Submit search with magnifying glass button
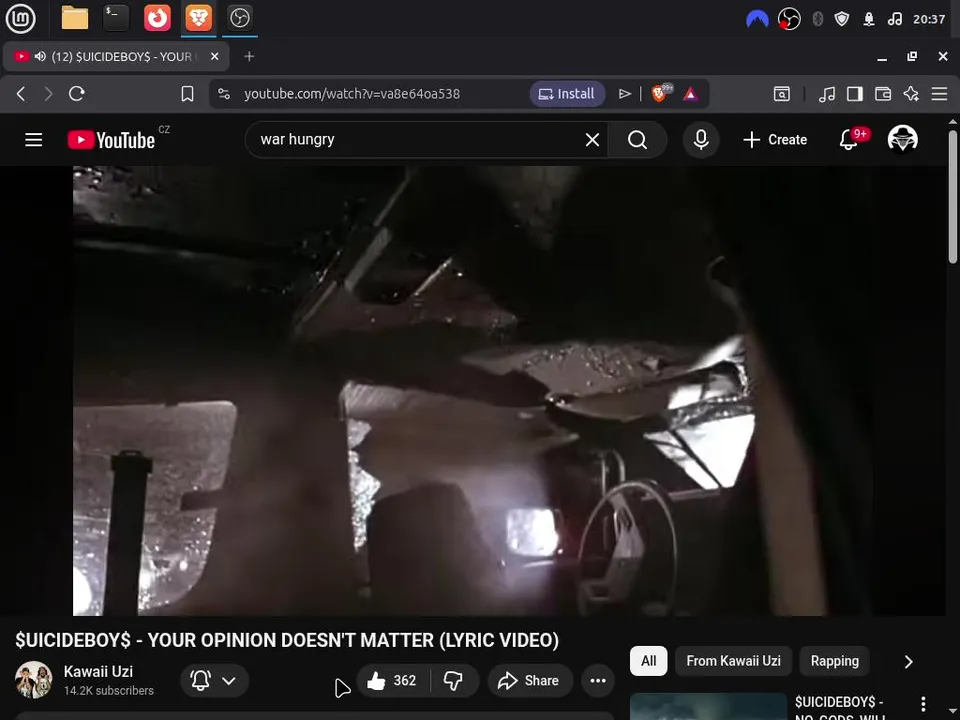 637,140
